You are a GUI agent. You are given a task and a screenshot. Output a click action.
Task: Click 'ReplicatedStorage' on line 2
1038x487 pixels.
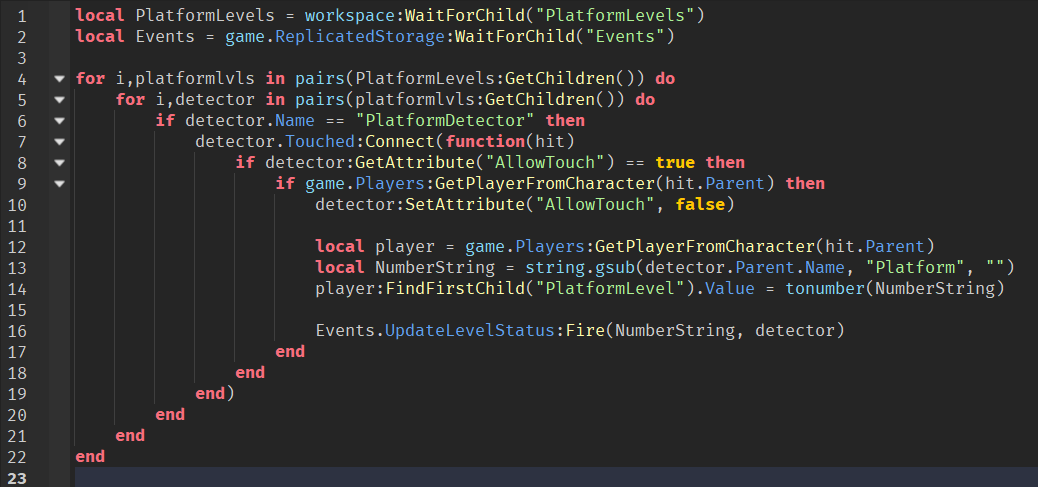[x=362, y=36]
